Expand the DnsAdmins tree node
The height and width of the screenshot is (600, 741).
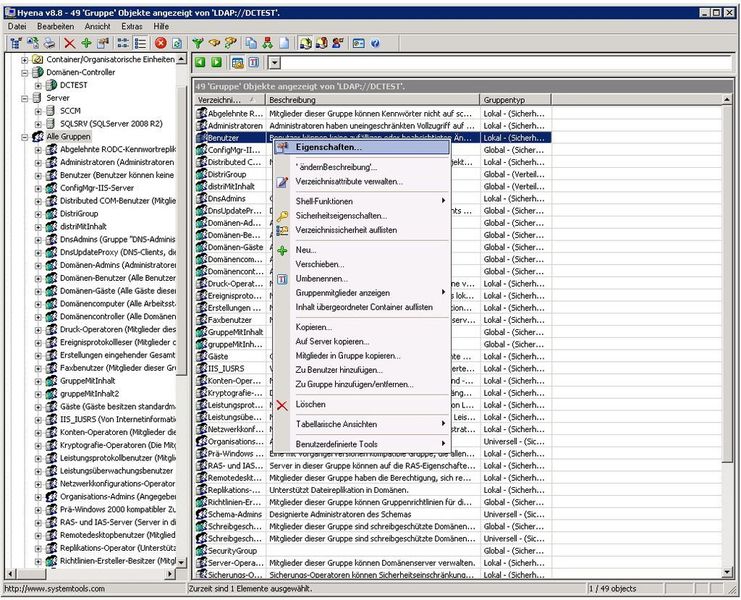click(38, 240)
